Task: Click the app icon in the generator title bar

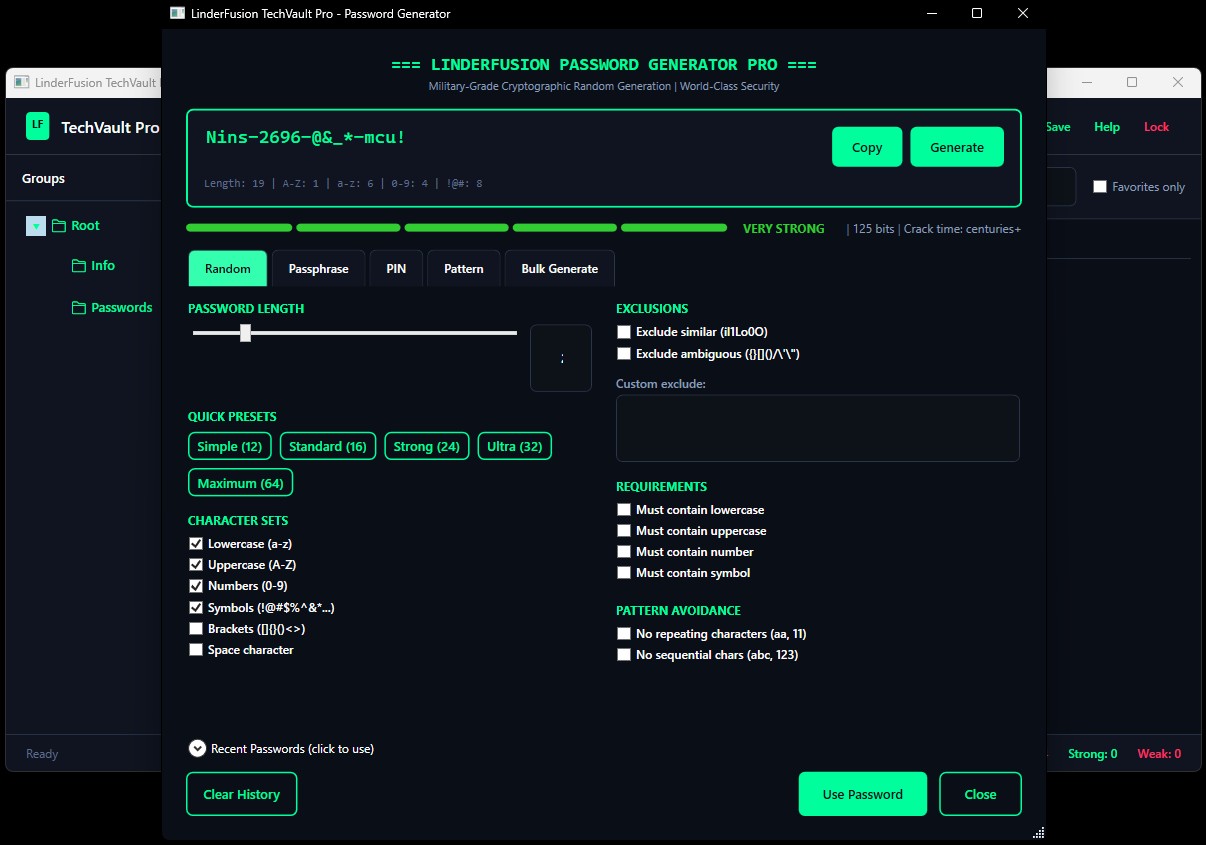Action: click(x=177, y=13)
